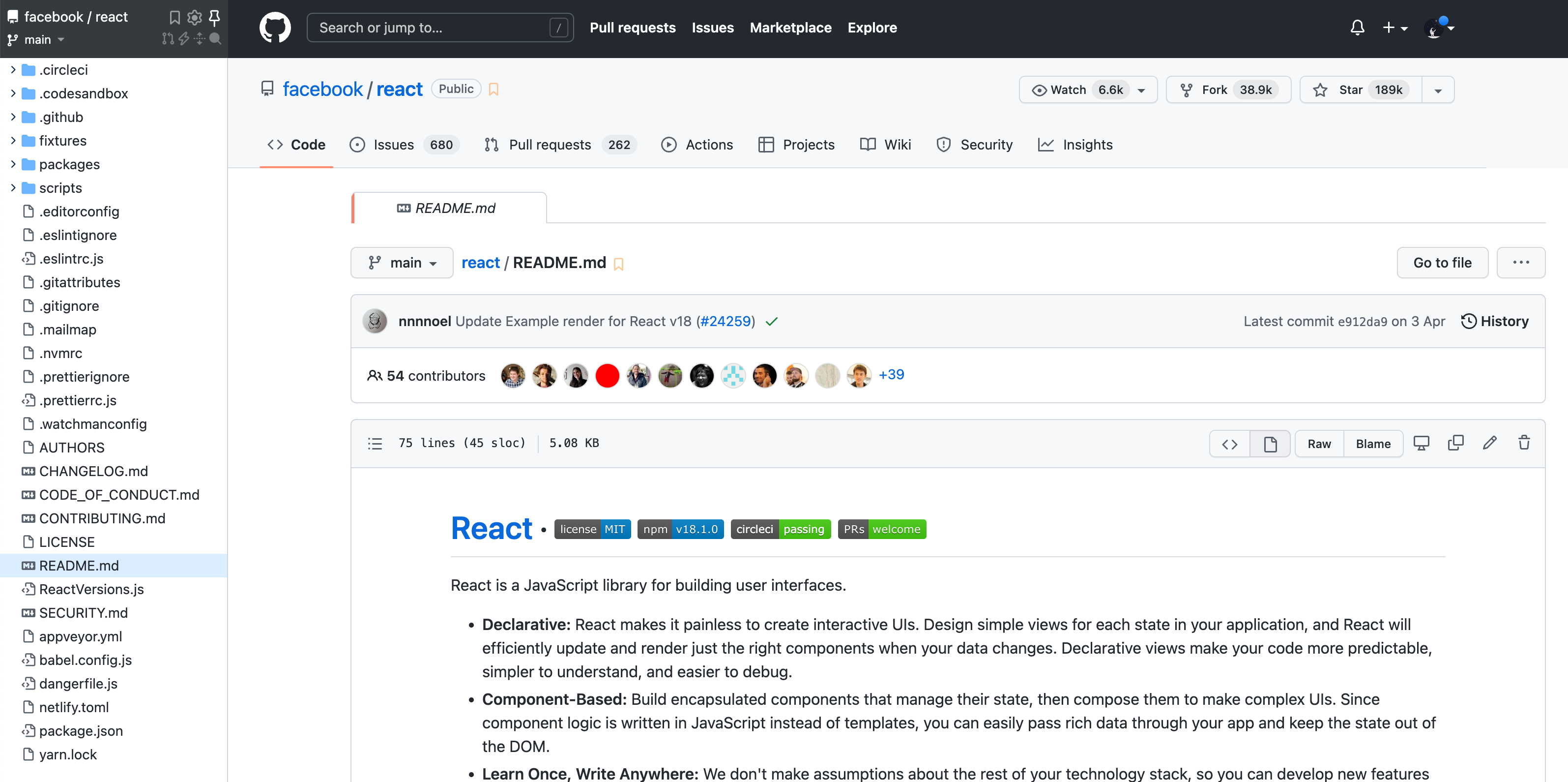This screenshot has height=782, width=1568.
Task: Open Octotree settings gear icon
Action: 194,17
